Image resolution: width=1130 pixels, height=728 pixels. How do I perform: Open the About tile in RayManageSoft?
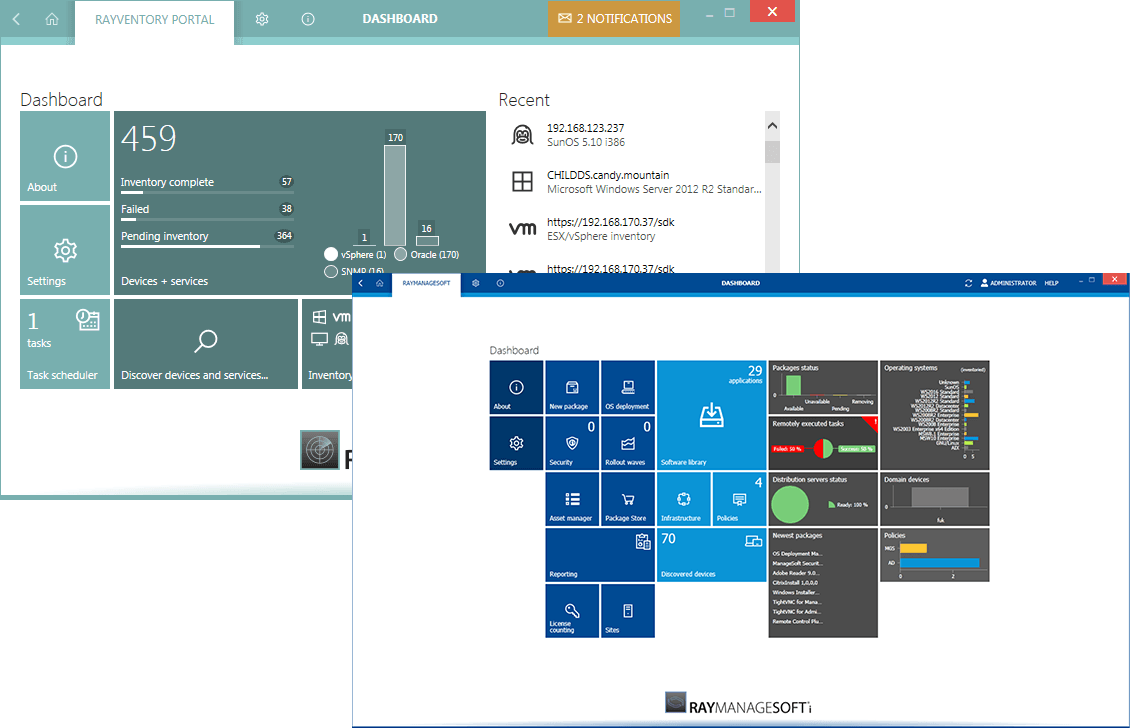(x=516, y=387)
